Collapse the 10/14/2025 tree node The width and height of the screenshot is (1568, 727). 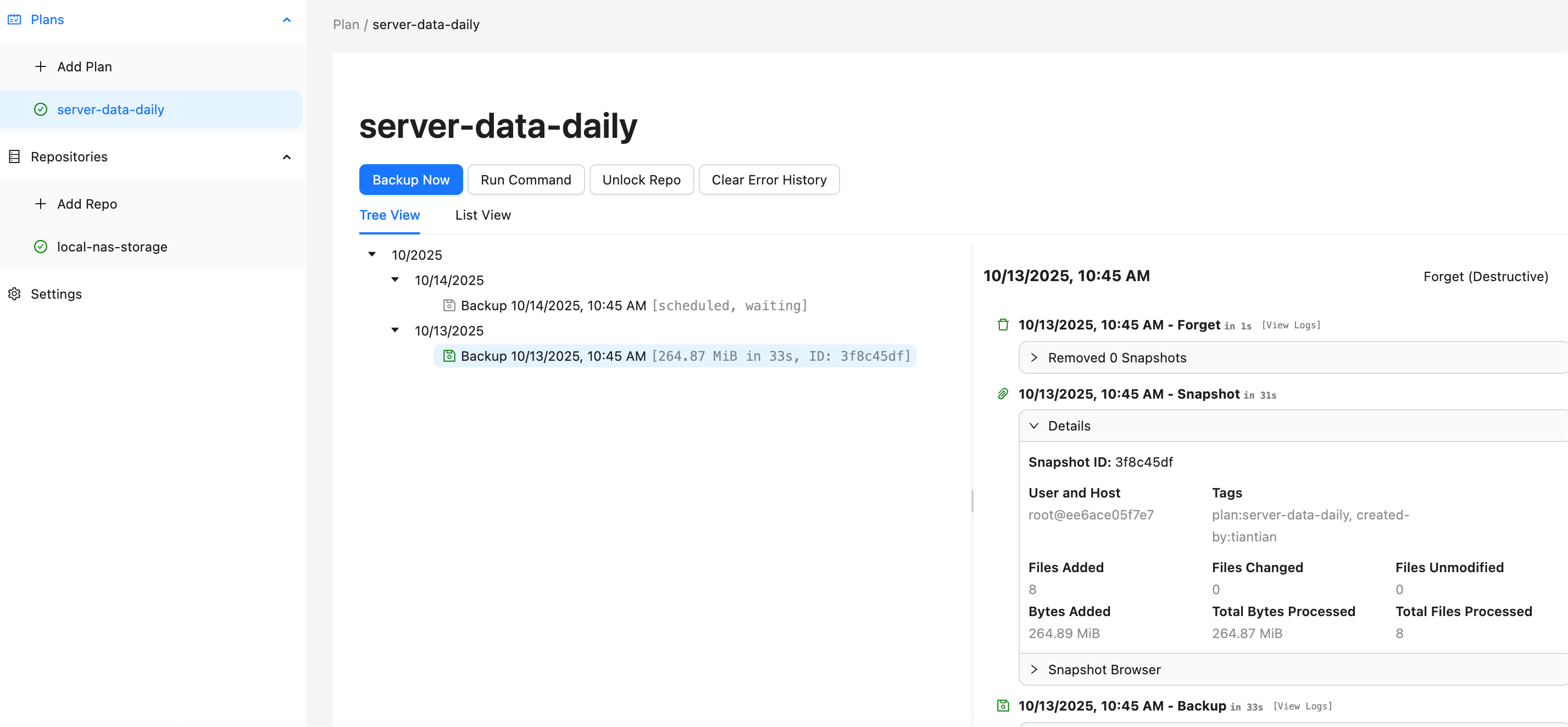pyautogui.click(x=395, y=280)
